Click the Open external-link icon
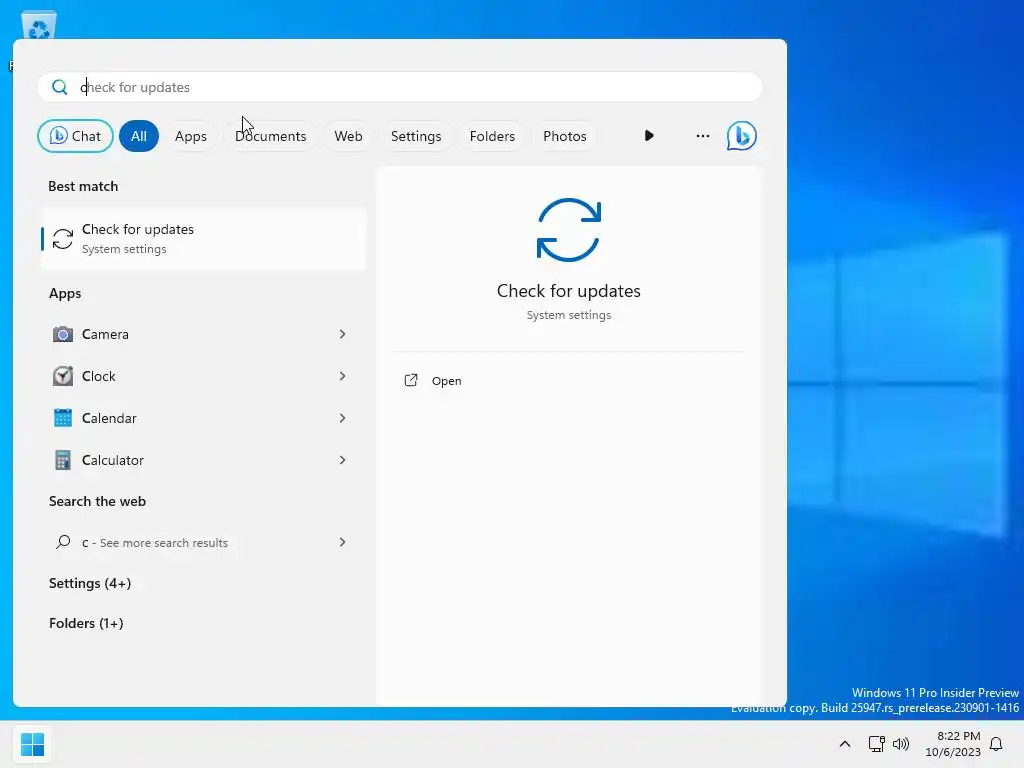The height and width of the screenshot is (768, 1024). pyautogui.click(x=411, y=381)
